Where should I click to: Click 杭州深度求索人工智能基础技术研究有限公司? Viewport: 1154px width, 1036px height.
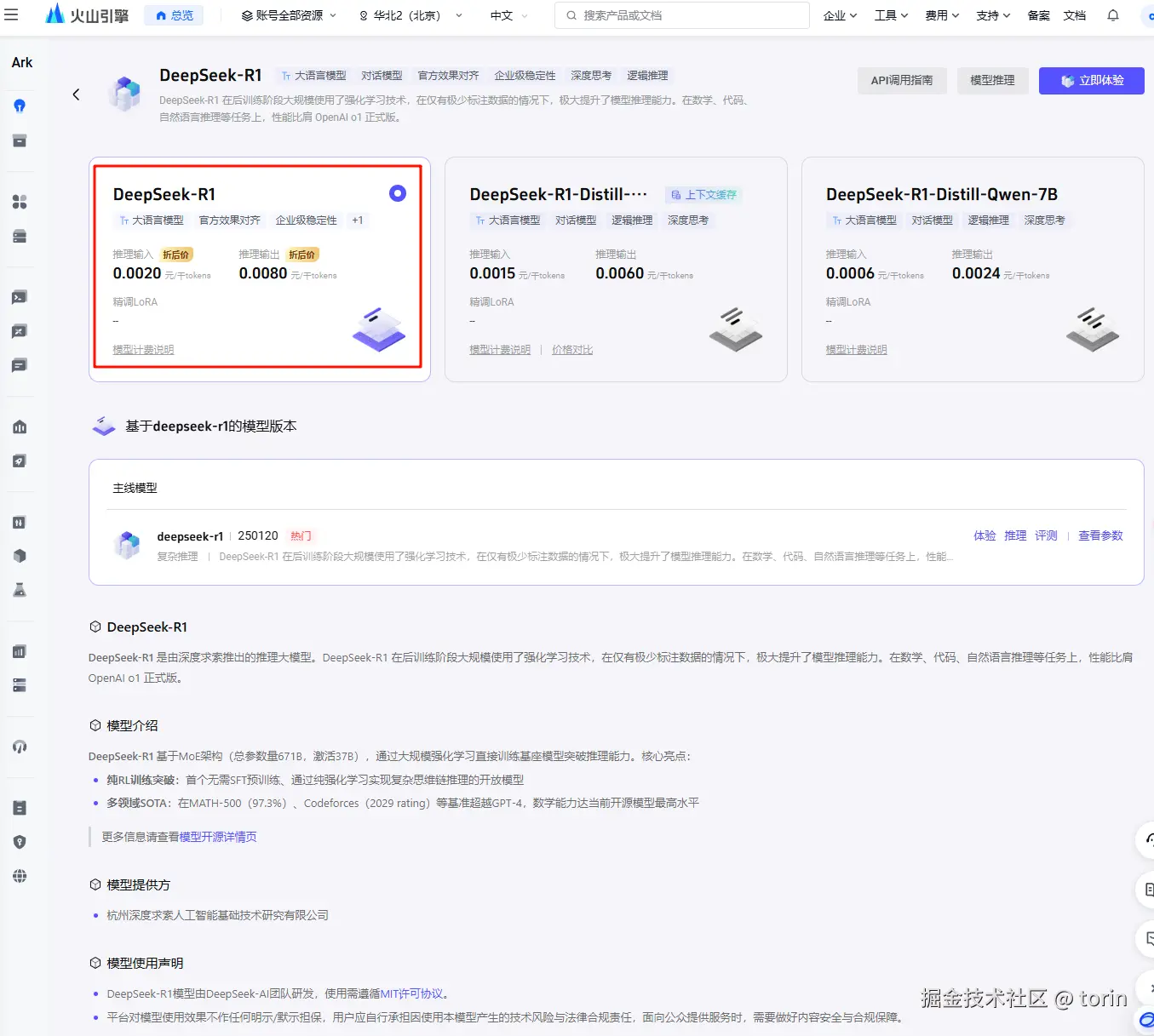[217, 915]
